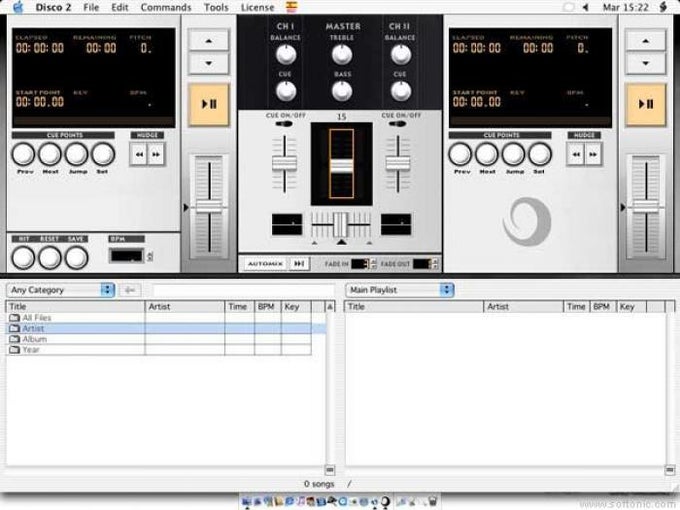
Task: Open the Edit menu
Action: [x=120, y=7]
